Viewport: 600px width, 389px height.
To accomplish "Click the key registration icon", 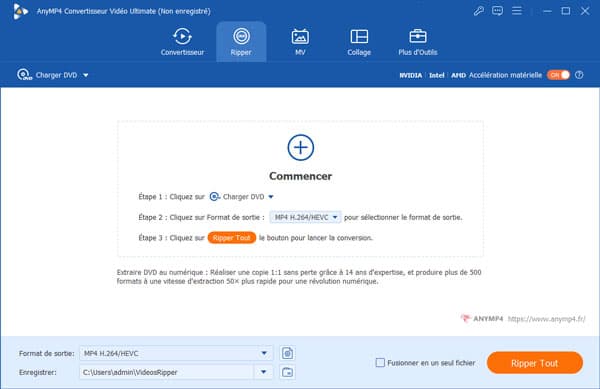I will tap(478, 11).
